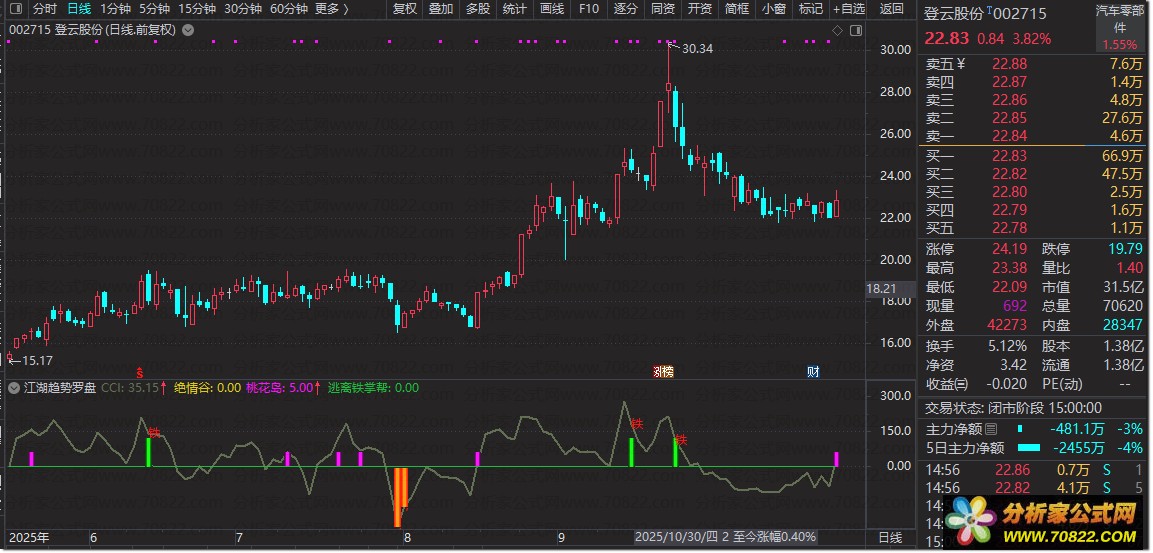
Task: Click the 卖五 price 22.88
Action: click(x=1010, y=64)
